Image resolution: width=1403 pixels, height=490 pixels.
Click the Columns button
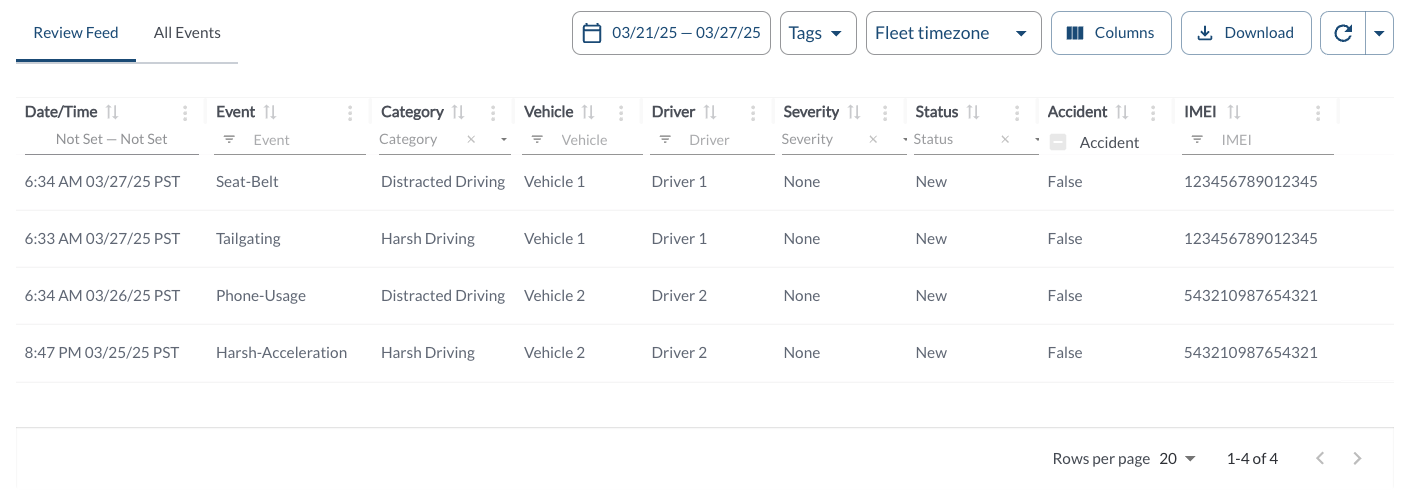pyautogui.click(x=1110, y=33)
